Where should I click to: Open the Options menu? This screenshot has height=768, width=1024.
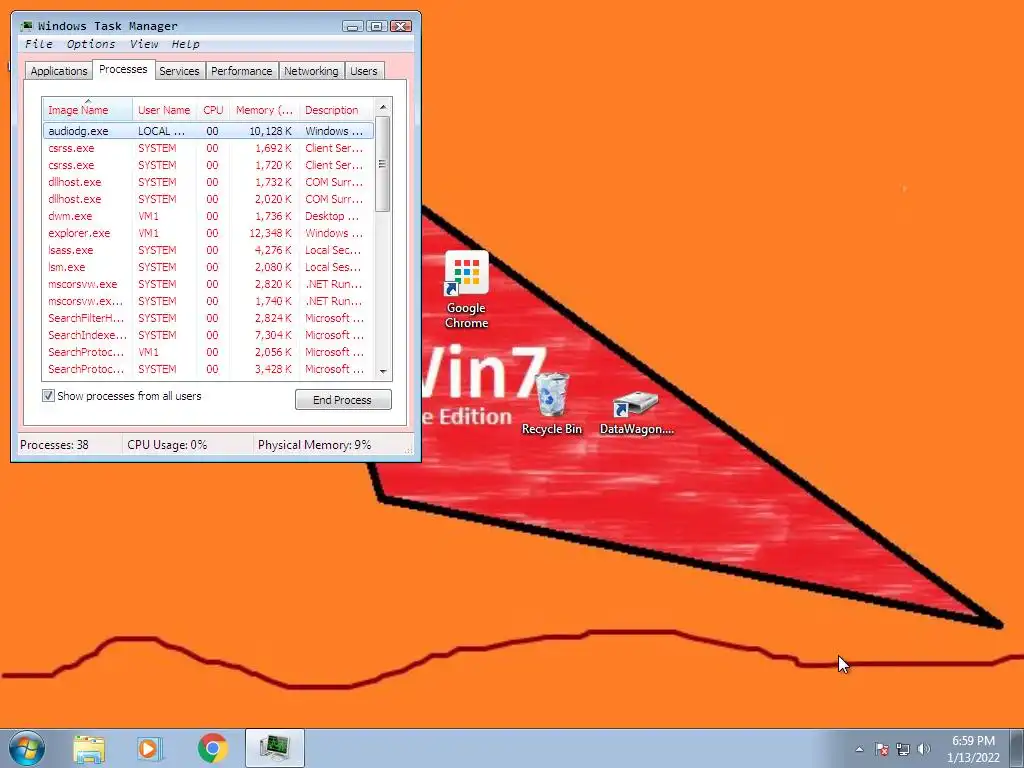(91, 44)
